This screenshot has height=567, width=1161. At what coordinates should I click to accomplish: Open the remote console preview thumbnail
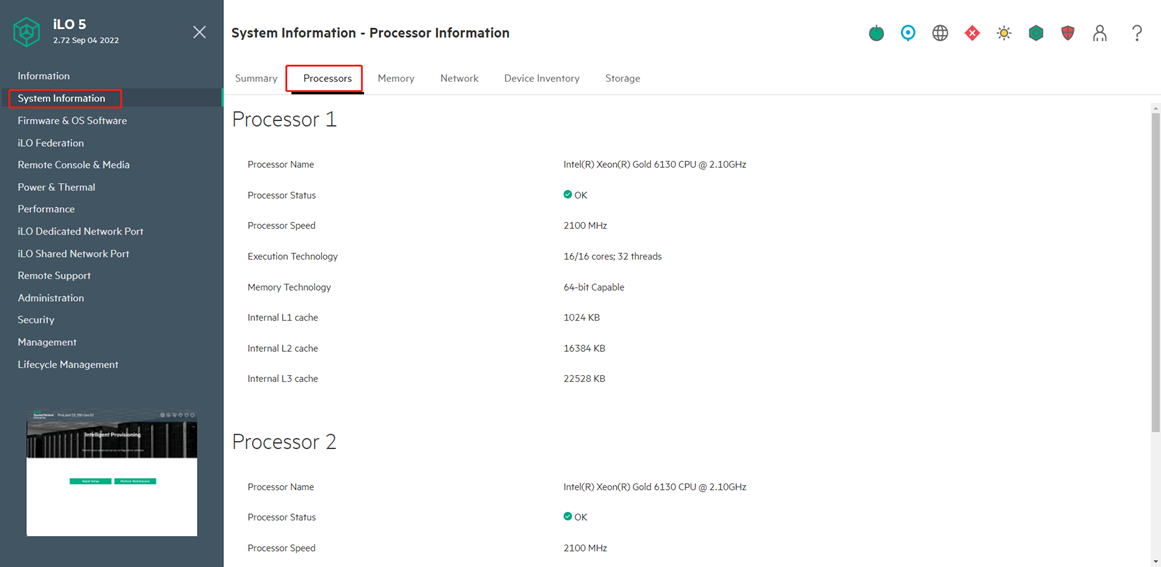(x=112, y=472)
